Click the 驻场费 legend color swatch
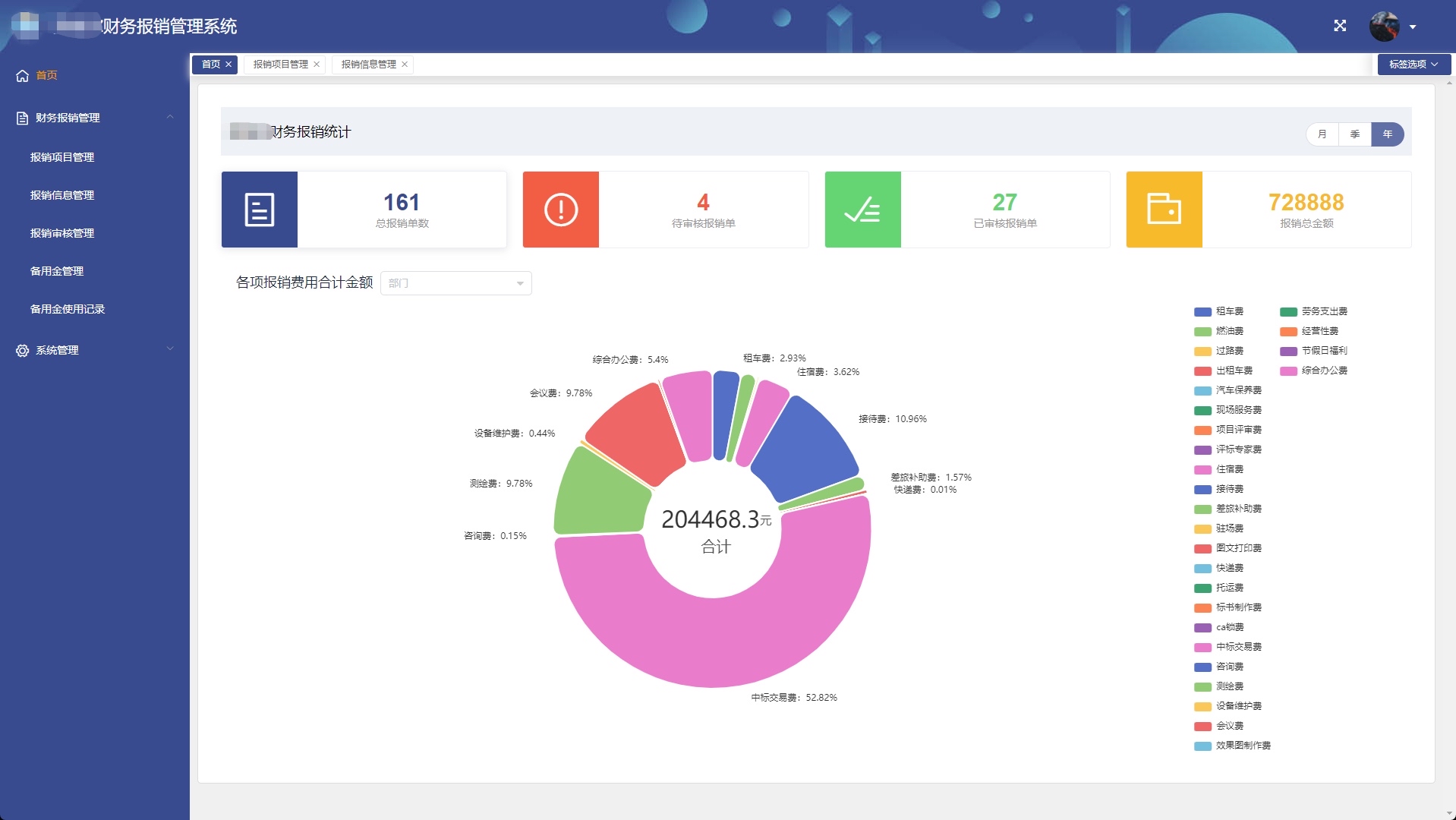 pyautogui.click(x=1202, y=528)
